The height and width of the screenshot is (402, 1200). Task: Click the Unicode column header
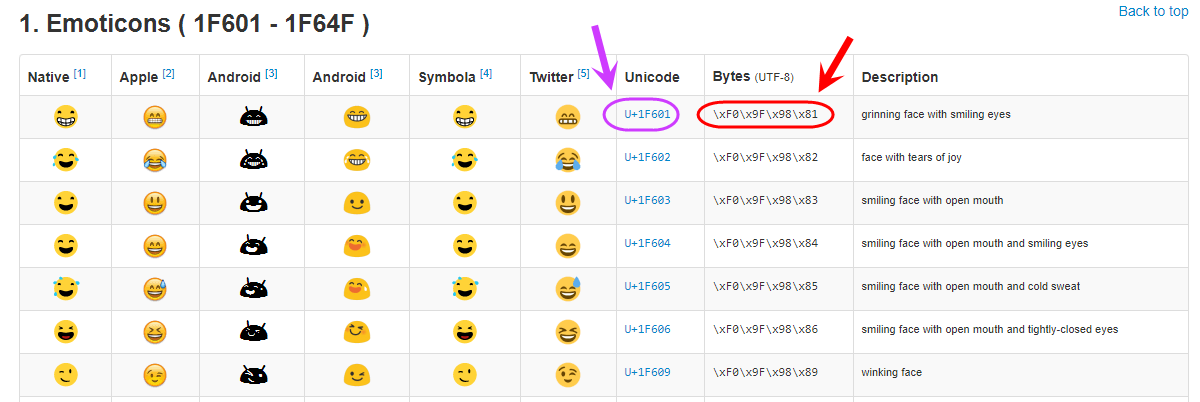[652, 77]
